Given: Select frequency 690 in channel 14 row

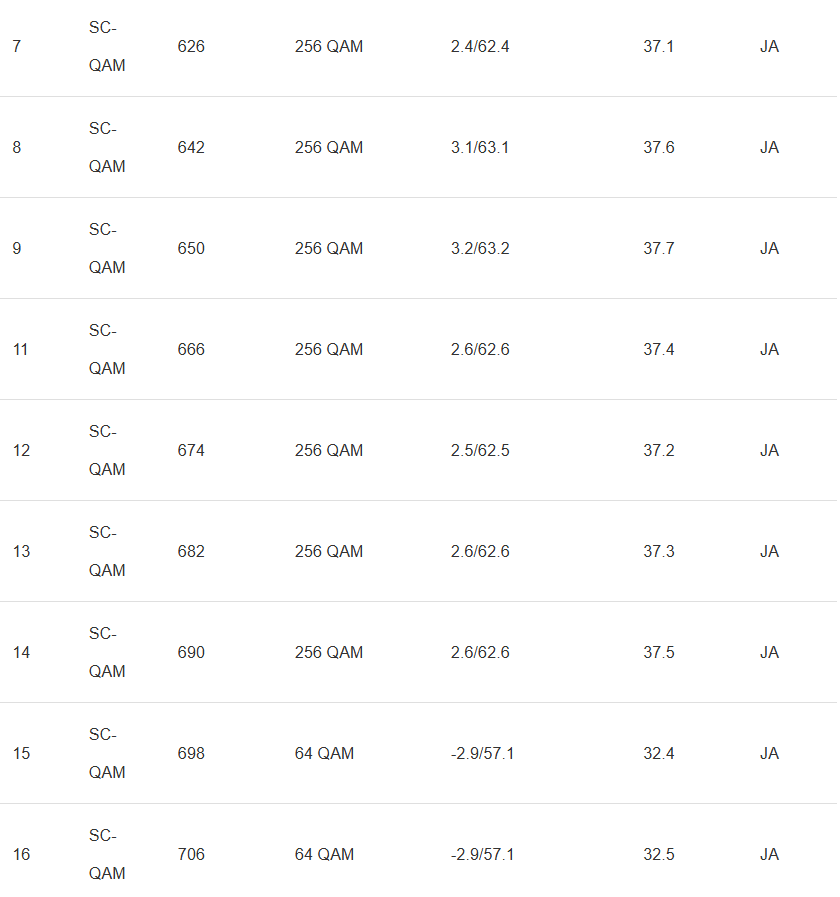Looking at the screenshot, I should pos(191,653).
